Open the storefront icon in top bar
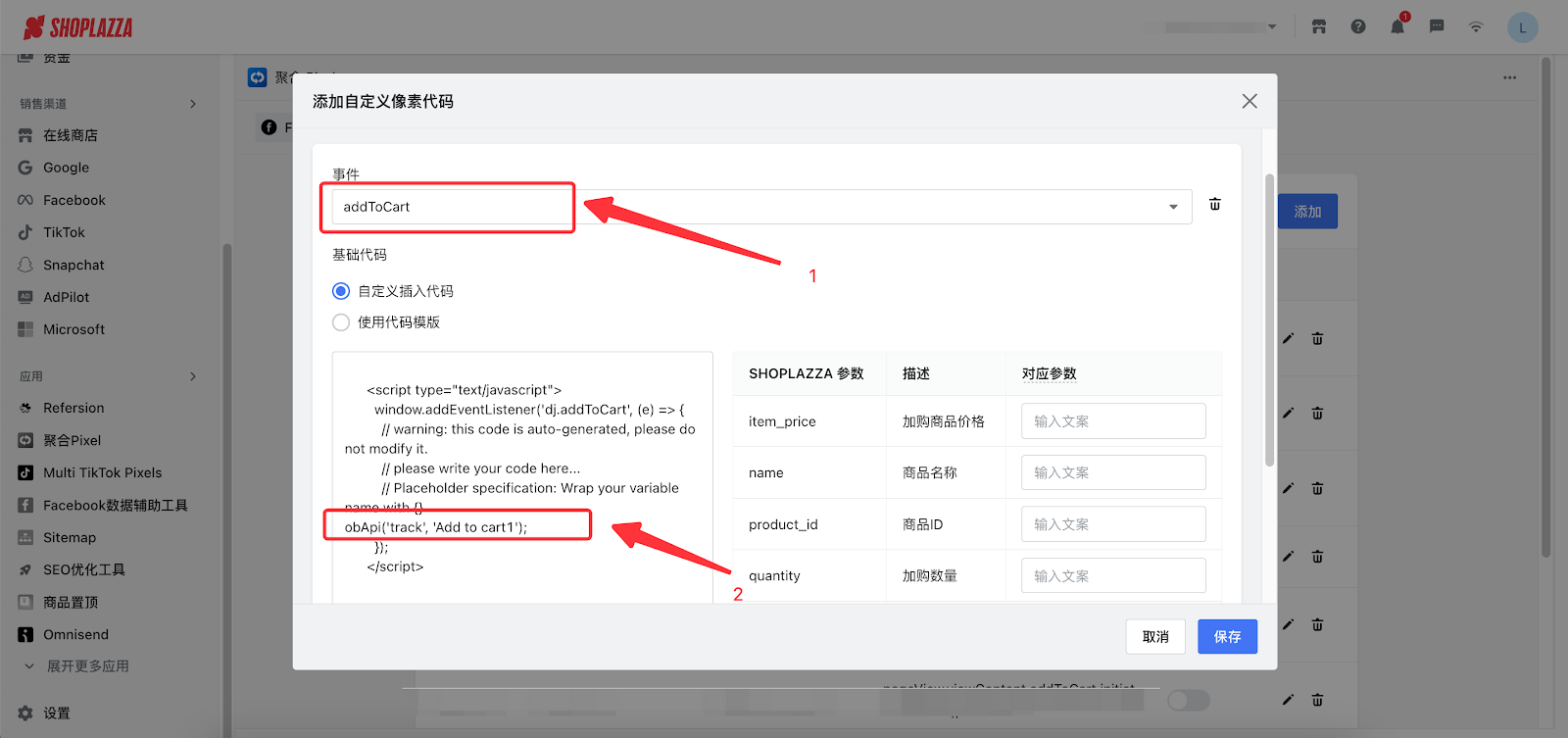This screenshot has width=1568, height=738. point(1318,26)
